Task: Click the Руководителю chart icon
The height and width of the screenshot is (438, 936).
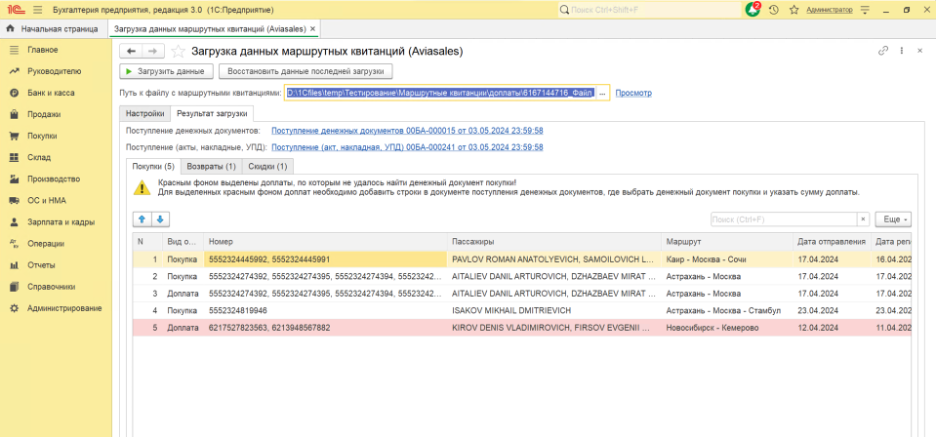Action: [14, 72]
